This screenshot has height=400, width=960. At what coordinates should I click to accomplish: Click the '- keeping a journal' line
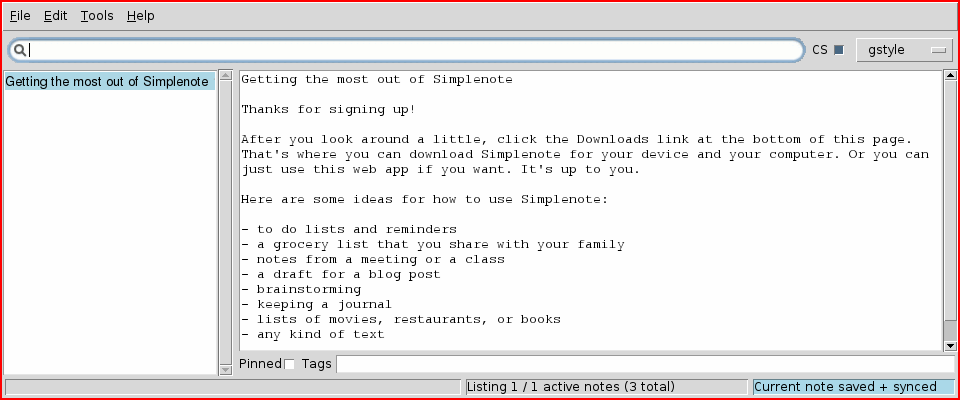tap(316, 304)
